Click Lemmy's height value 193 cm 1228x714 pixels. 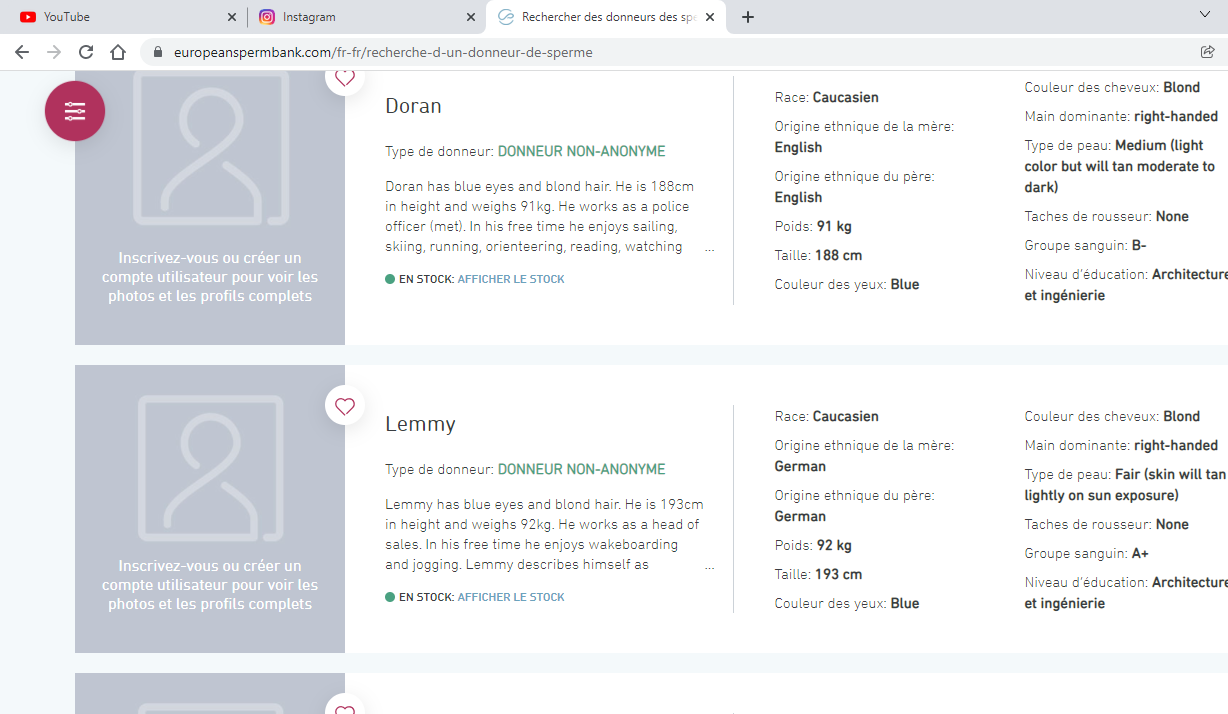(x=838, y=575)
